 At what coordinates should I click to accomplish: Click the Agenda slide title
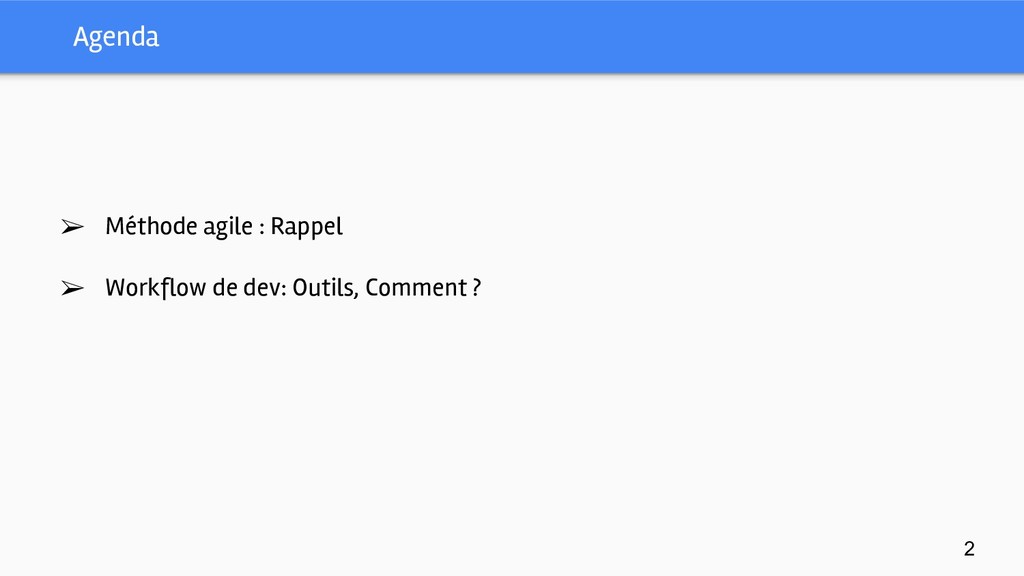[115, 38]
